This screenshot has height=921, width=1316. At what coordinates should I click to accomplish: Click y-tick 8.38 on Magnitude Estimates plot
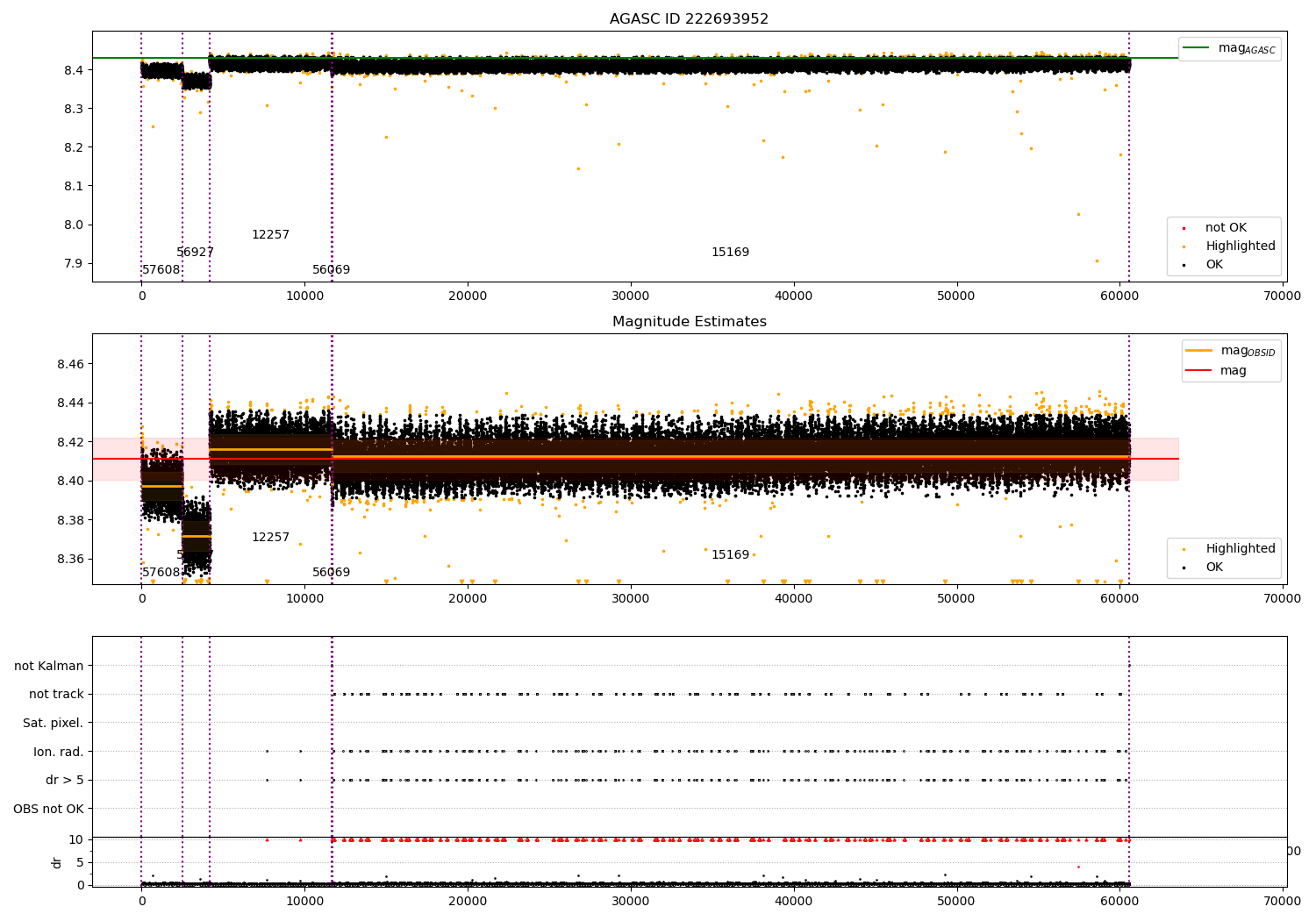point(70,520)
